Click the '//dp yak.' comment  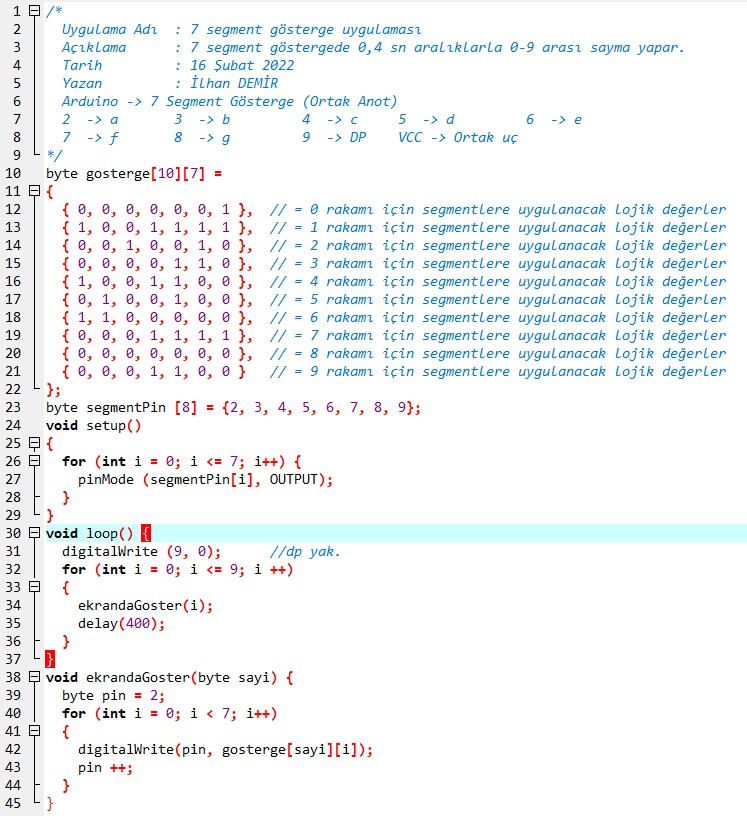(x=305, y=552)
